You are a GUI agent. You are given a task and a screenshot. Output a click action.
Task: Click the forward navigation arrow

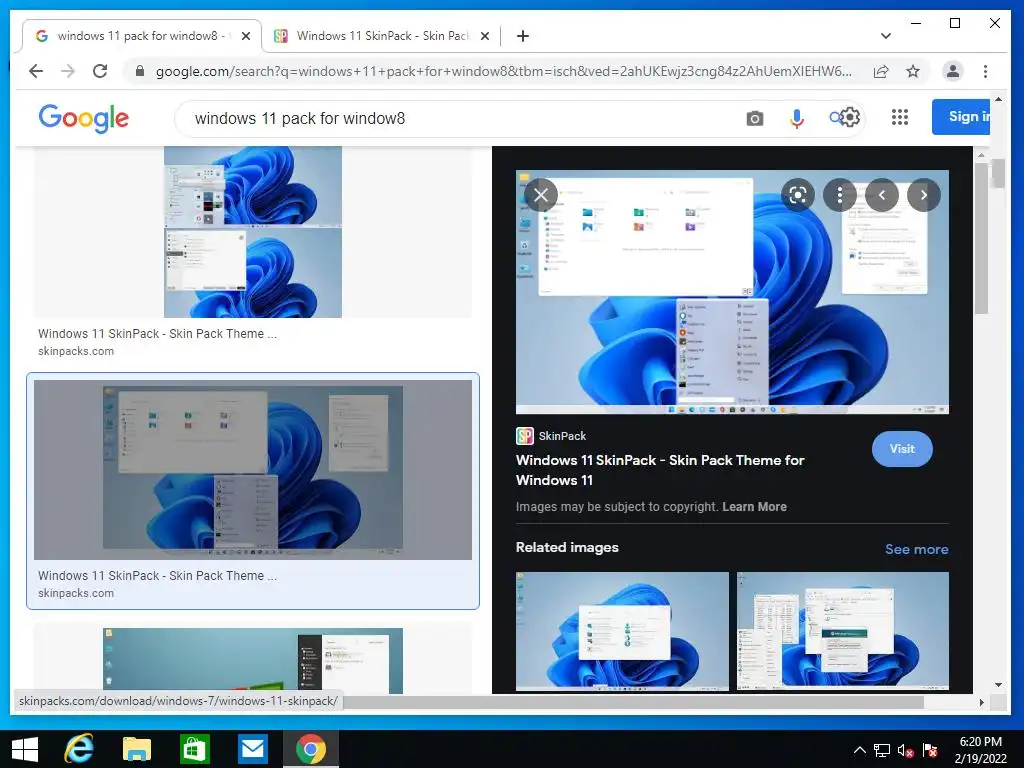pos(68,71)
